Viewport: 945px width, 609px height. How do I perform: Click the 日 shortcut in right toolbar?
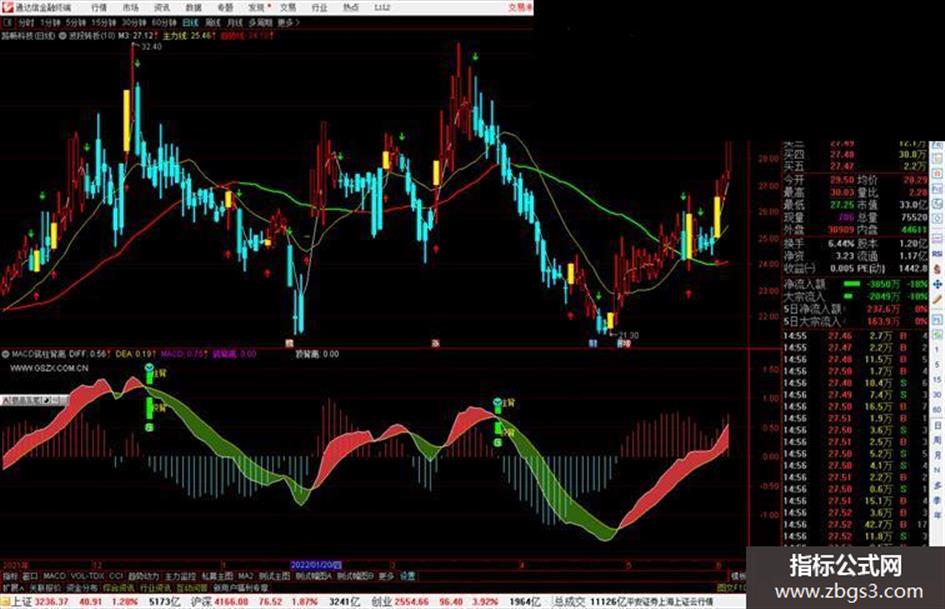[x=937, y=426]
